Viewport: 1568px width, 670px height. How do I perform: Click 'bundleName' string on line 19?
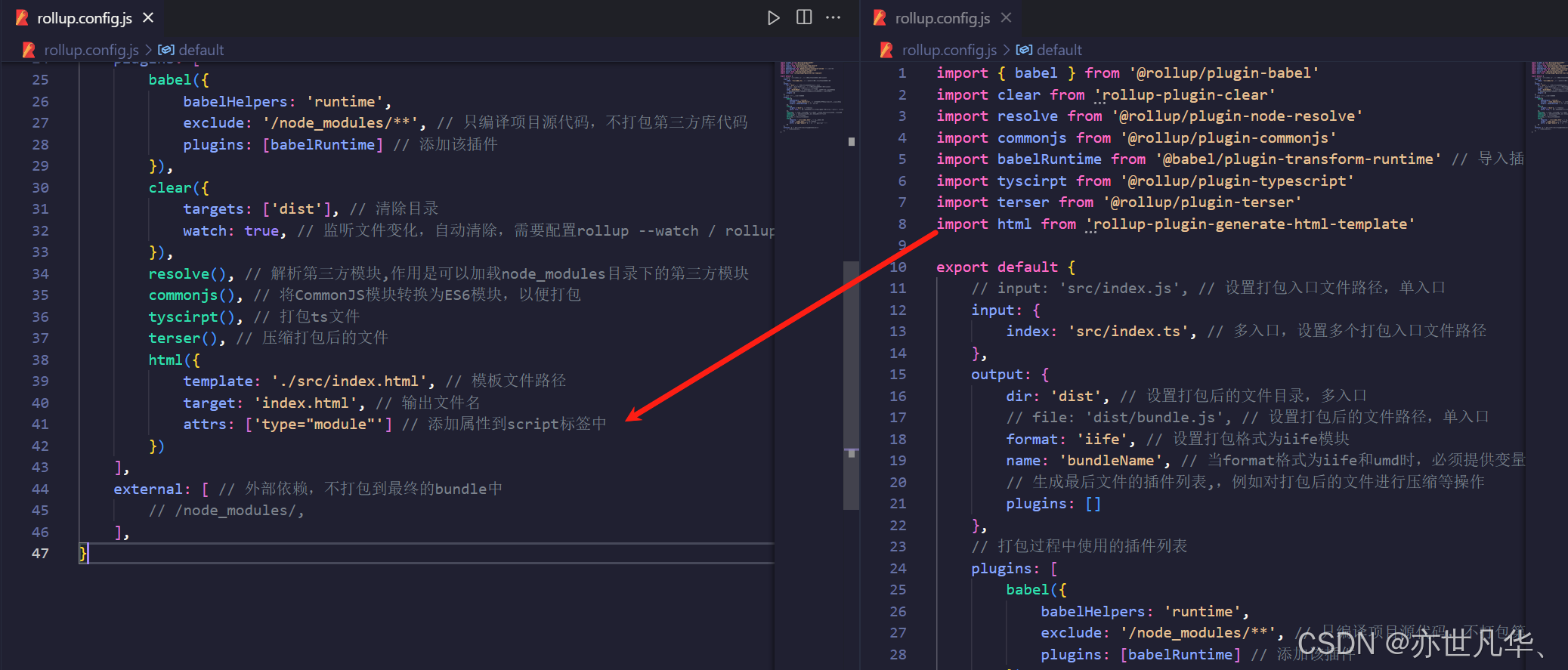(x=1111, y=461)
